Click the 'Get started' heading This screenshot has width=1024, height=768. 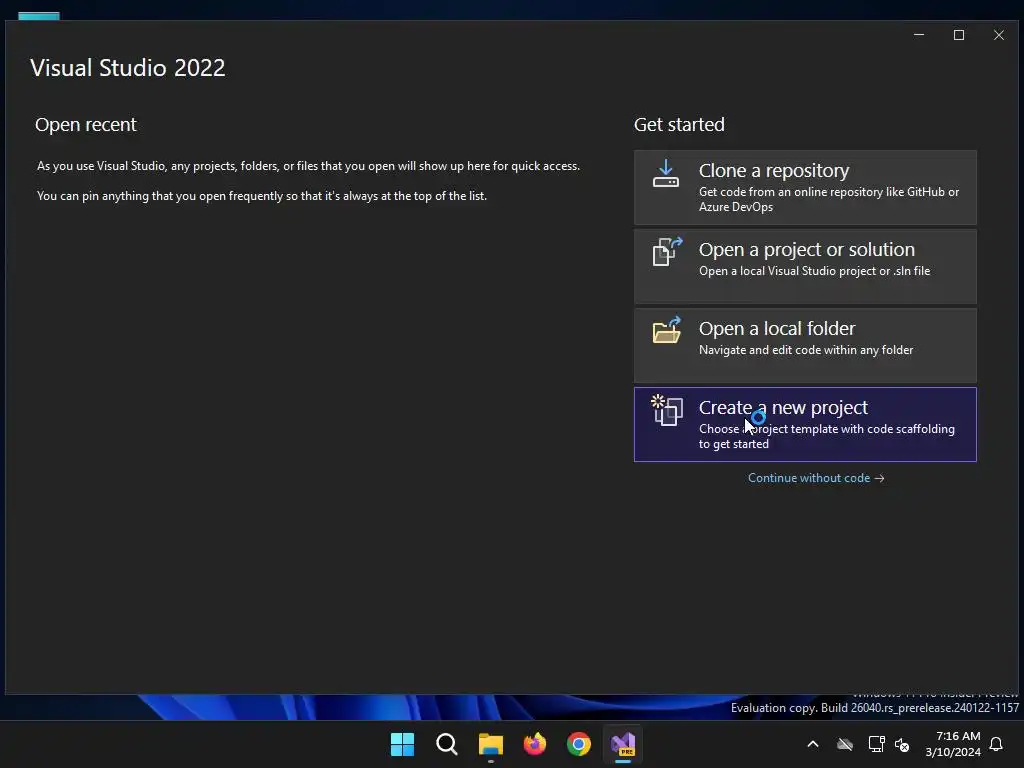pyautogui.click(x=679, y=125)
